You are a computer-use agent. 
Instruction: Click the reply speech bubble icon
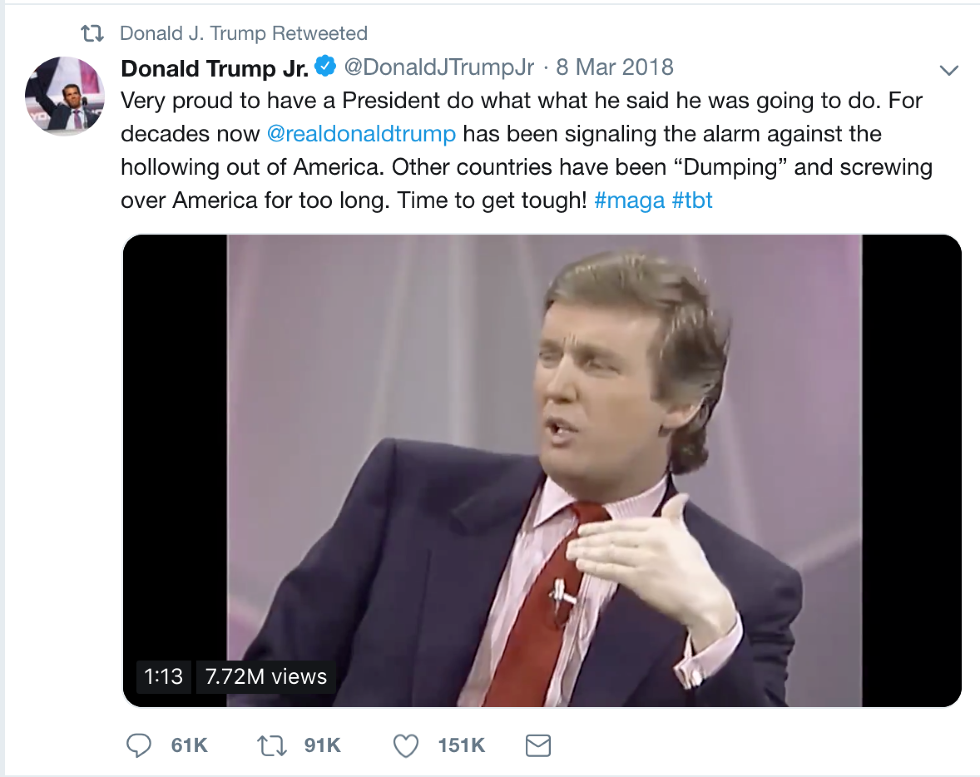coord(140,745)
